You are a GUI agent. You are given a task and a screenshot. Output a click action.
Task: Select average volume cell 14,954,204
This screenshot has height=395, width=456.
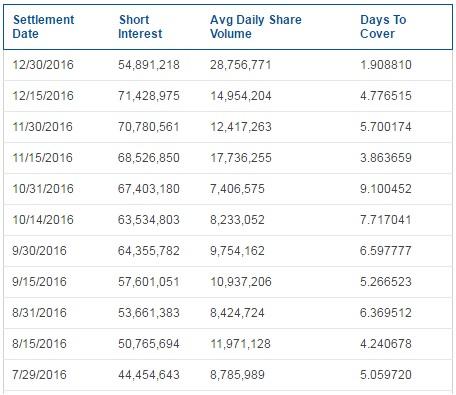(x=241, y=96)
